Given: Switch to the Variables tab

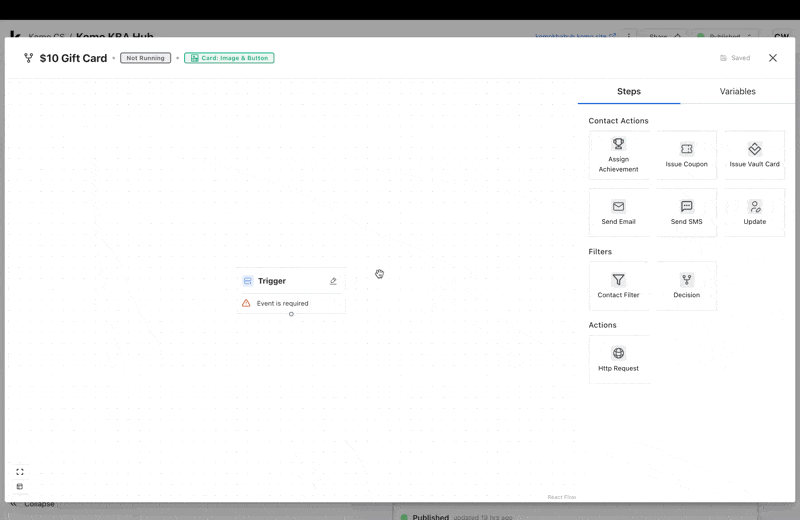Looking at the screenshot, I should pyautogui.click(x=737, y=91).
